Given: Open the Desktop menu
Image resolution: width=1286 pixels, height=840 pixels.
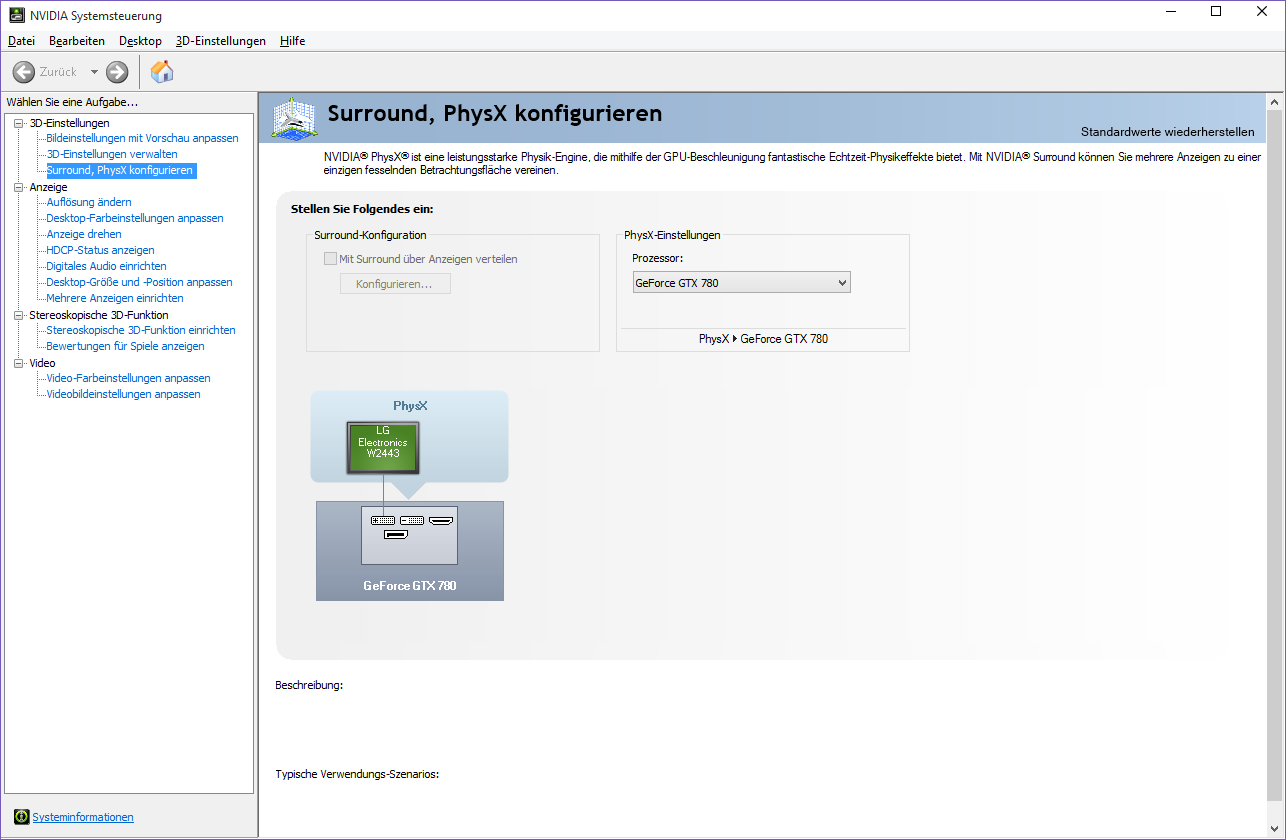Looking at the screenshot, I should coord(140,41).
